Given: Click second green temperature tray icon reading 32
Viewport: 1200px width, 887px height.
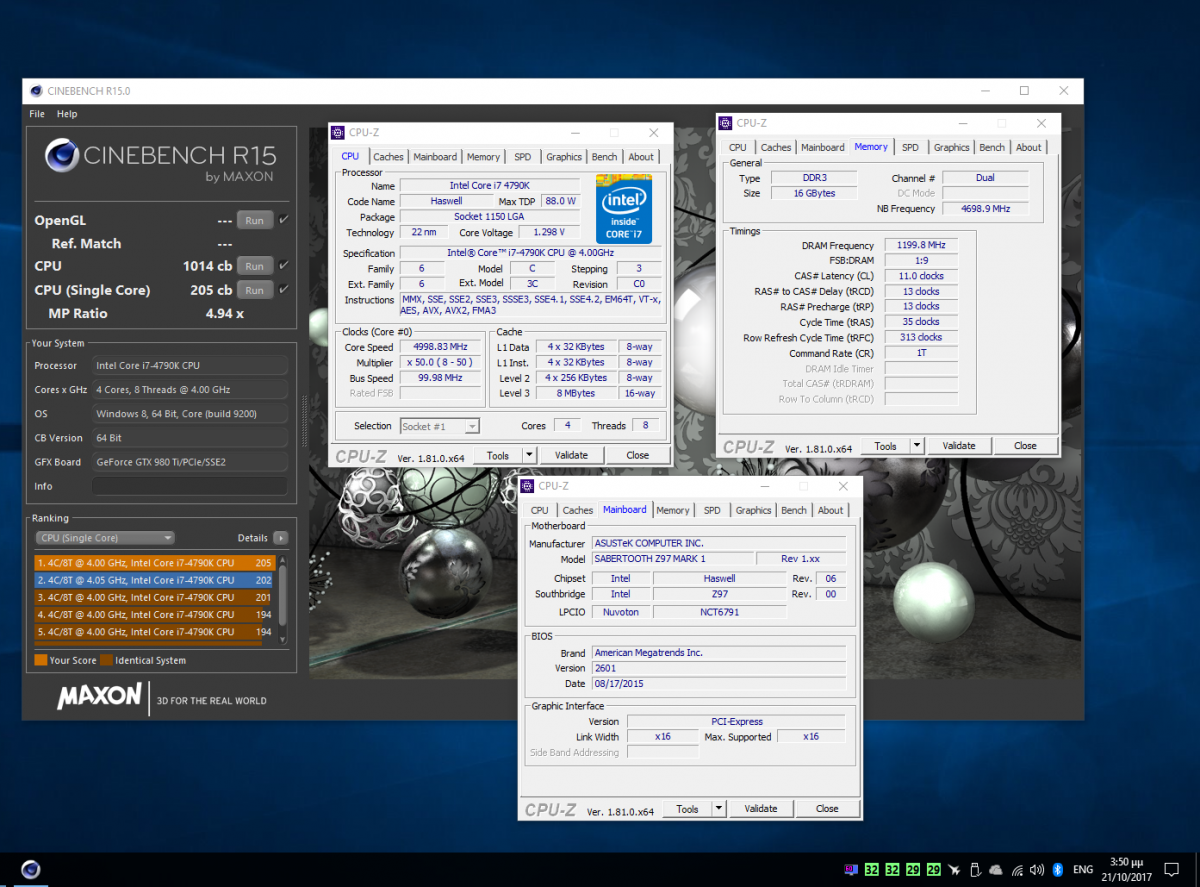Looking at the screenshot, I should [893, 869].
